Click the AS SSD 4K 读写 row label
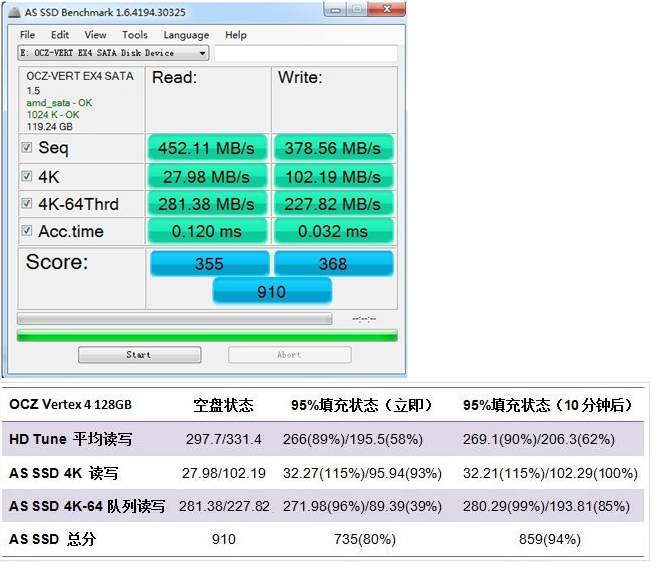 coord(64,473)
